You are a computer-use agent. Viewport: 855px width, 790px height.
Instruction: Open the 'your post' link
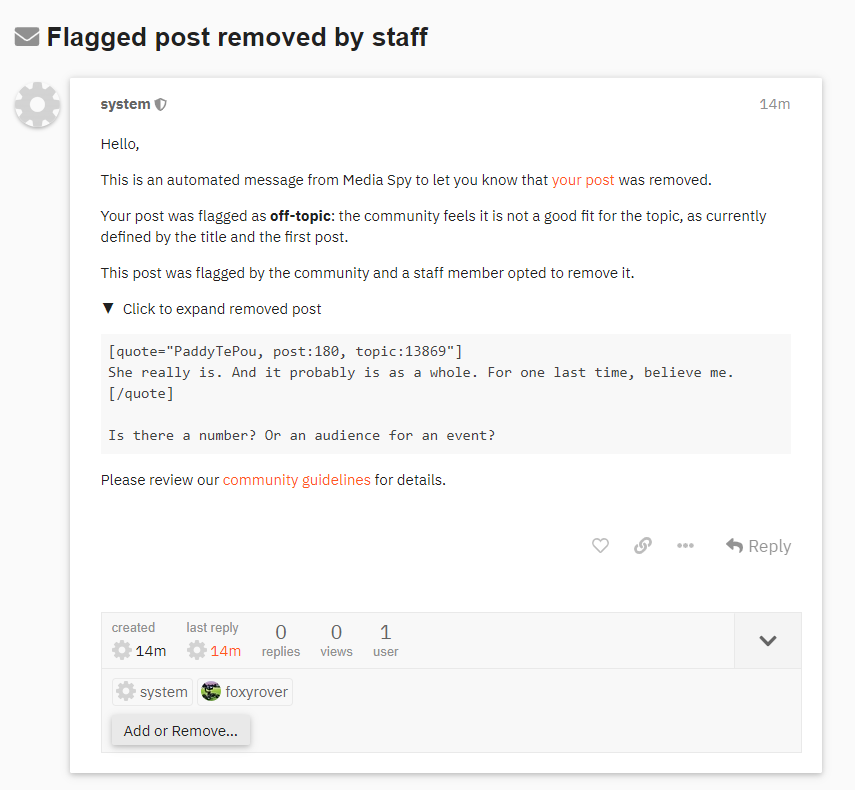(x=583, y=181)
